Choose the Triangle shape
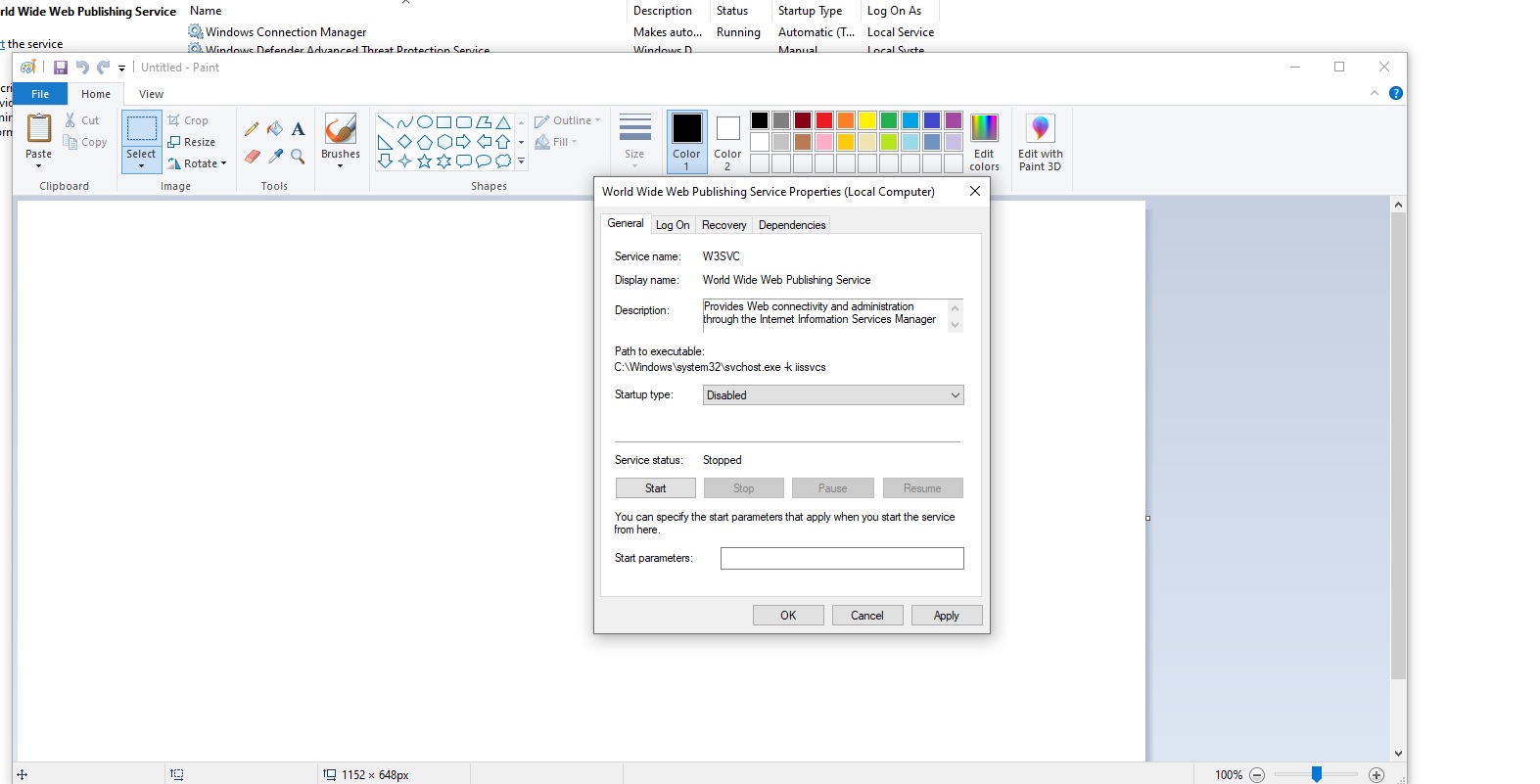The width and height of the screenshot is (1540, 784). pos(503,122)
